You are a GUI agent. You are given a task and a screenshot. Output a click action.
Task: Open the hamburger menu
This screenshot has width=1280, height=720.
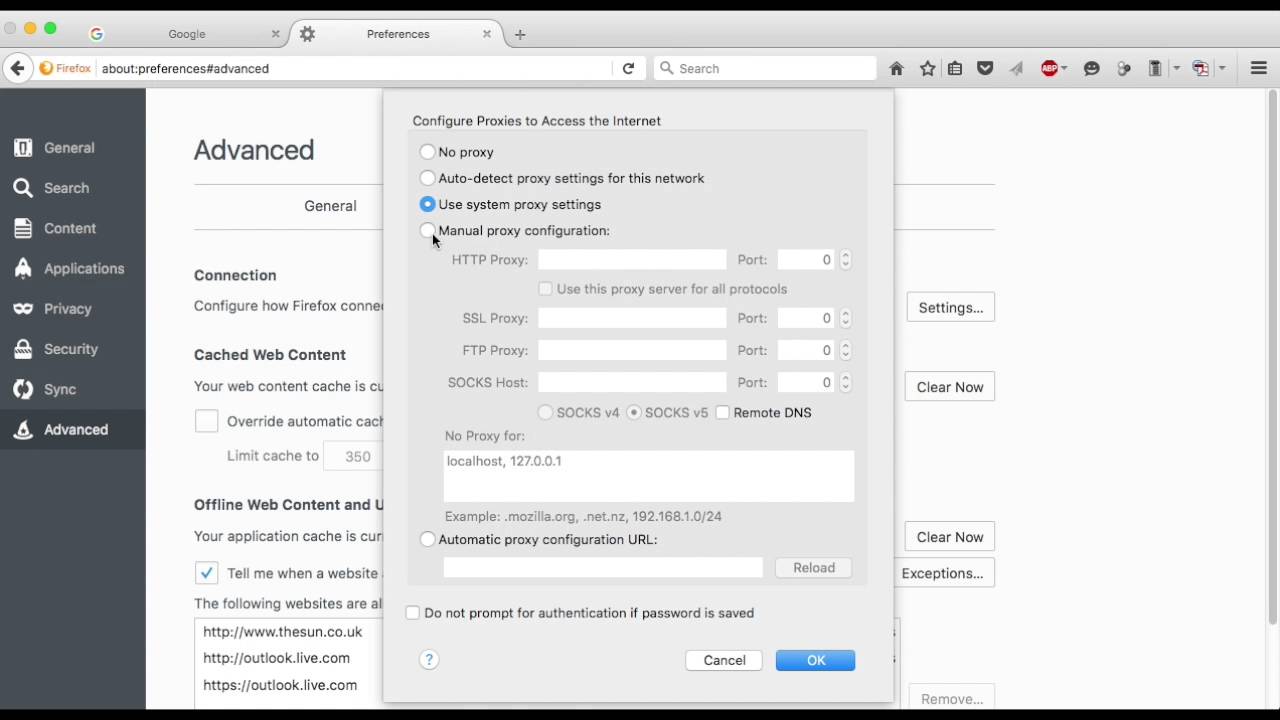tap(1258, 69)
